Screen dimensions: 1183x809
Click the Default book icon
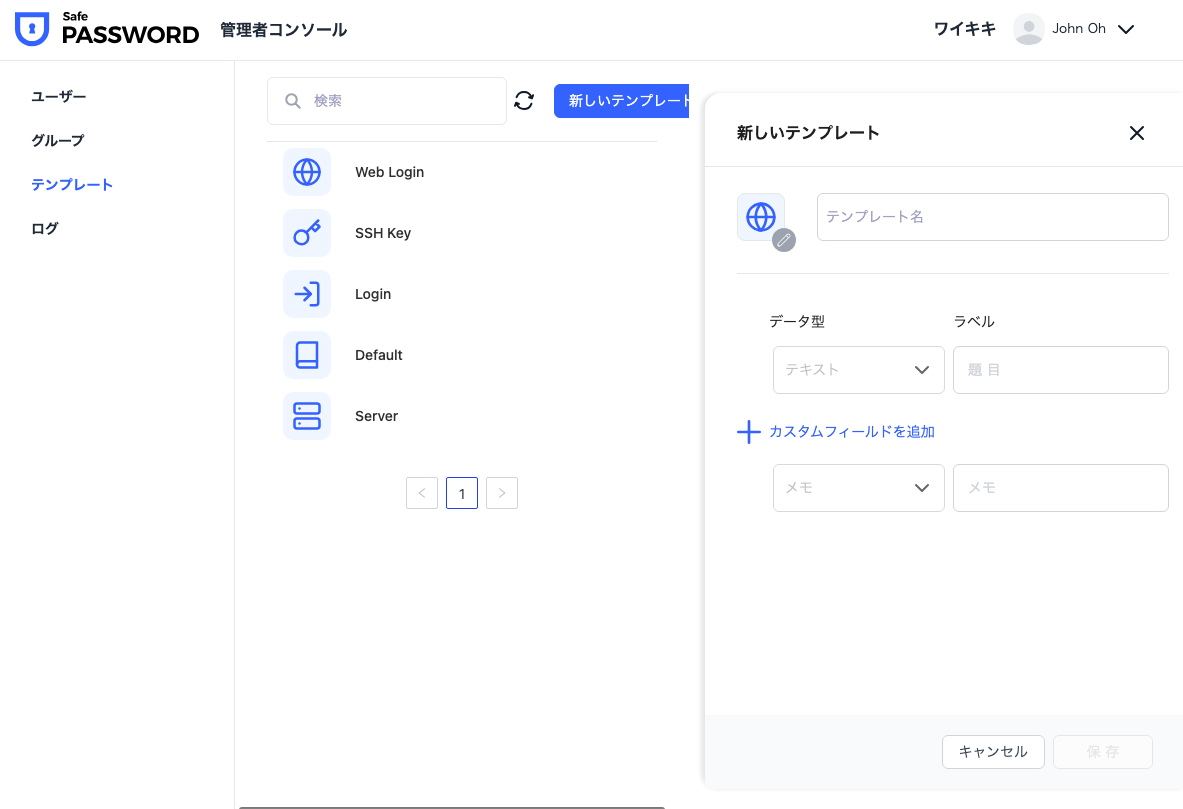coord(307,355)
